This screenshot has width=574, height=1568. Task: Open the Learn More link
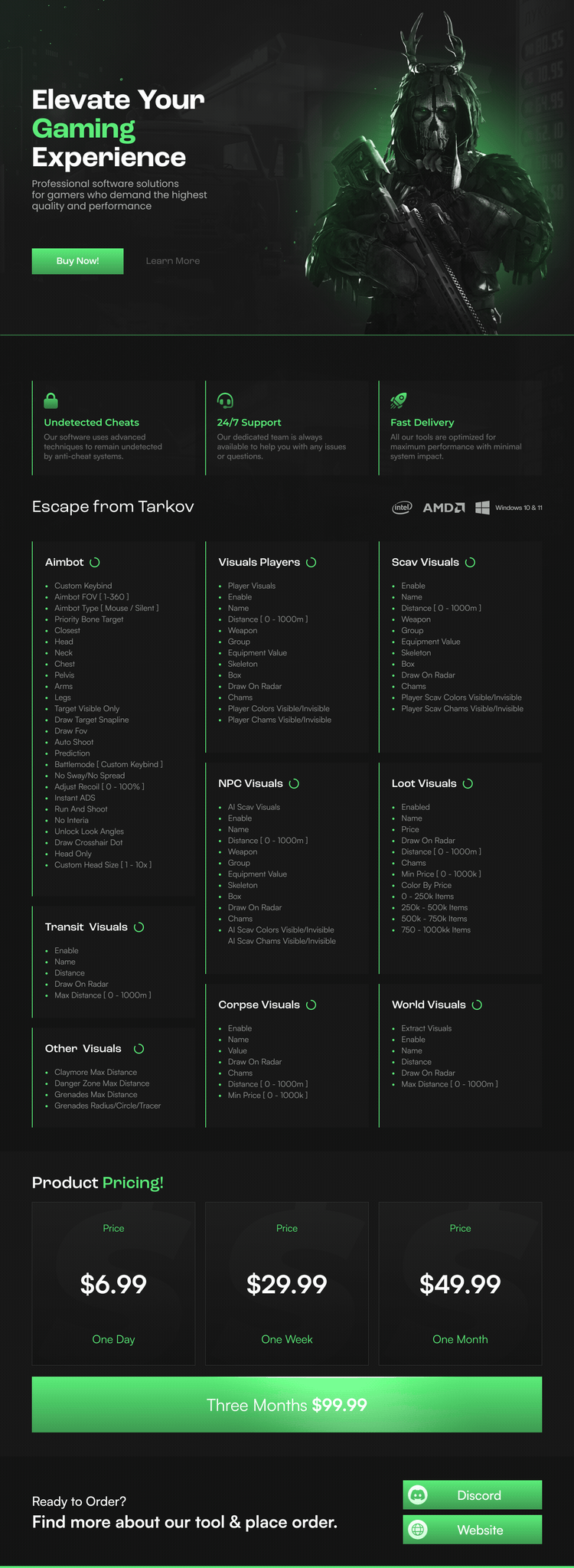point(173,261)
